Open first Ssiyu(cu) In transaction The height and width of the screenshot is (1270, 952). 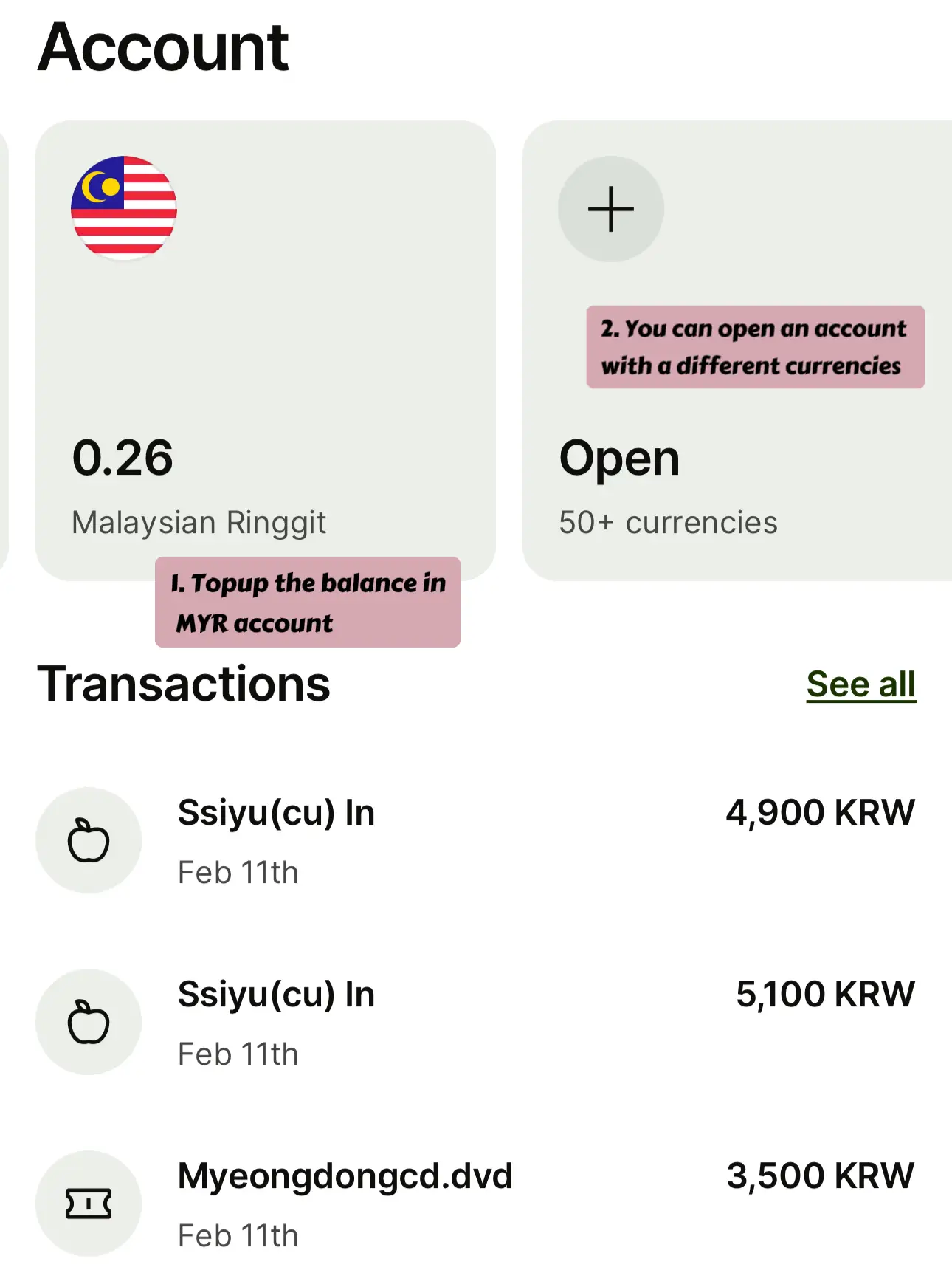pos(476,840)
